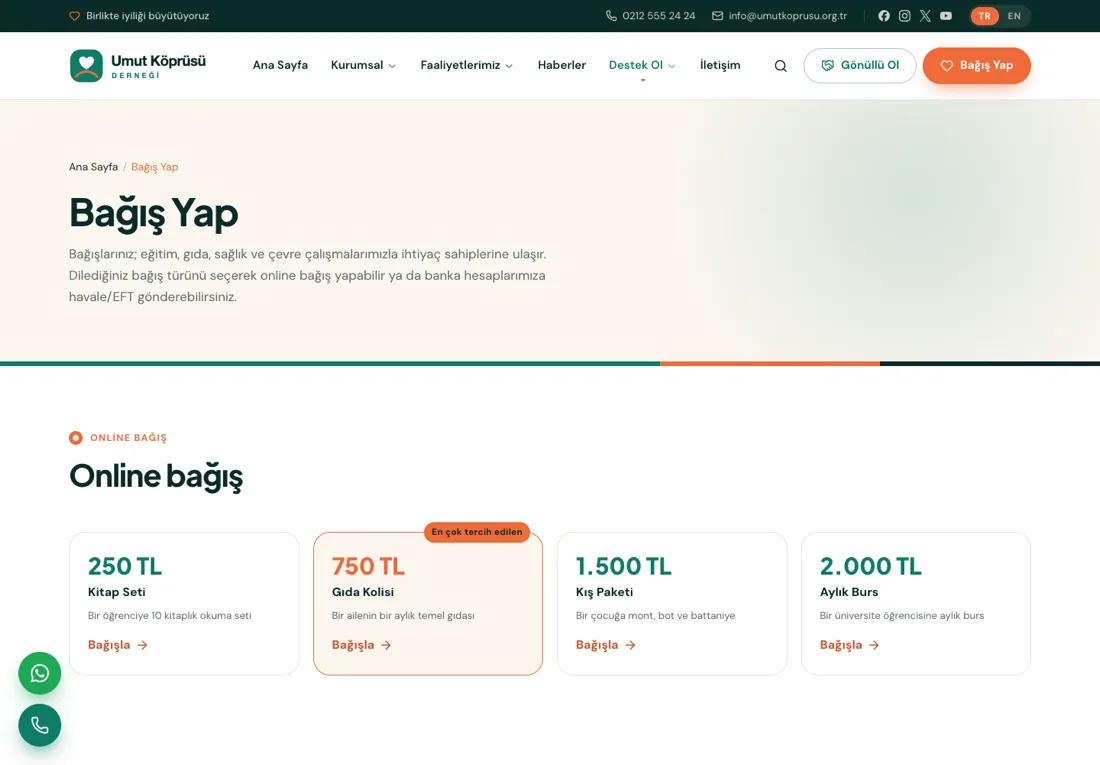Expand the Destek Ol dropdown menu

tap(642, 65)
